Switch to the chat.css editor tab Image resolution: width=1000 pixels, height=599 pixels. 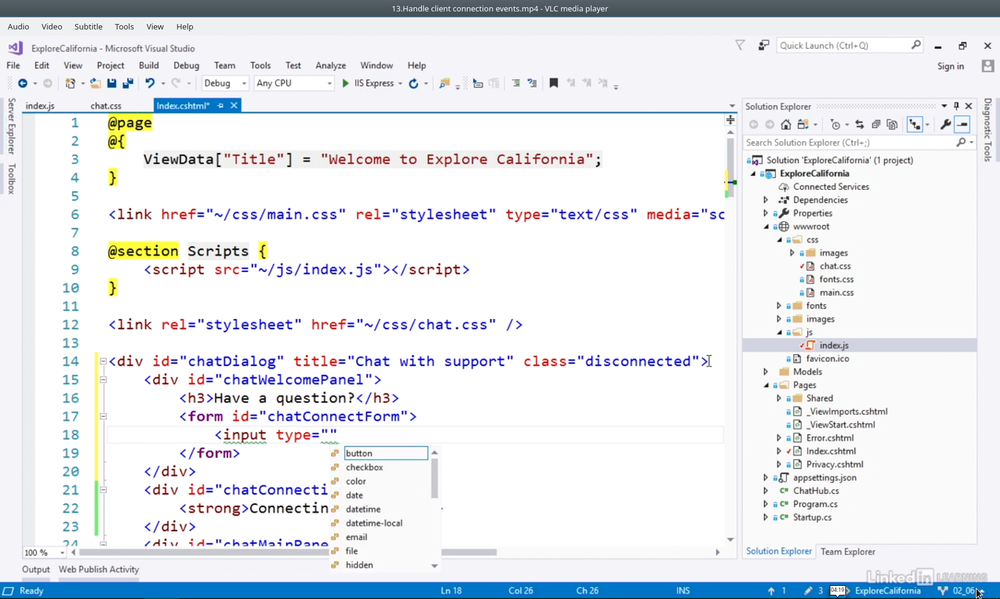pyautogui.click(x=105, y=105)
